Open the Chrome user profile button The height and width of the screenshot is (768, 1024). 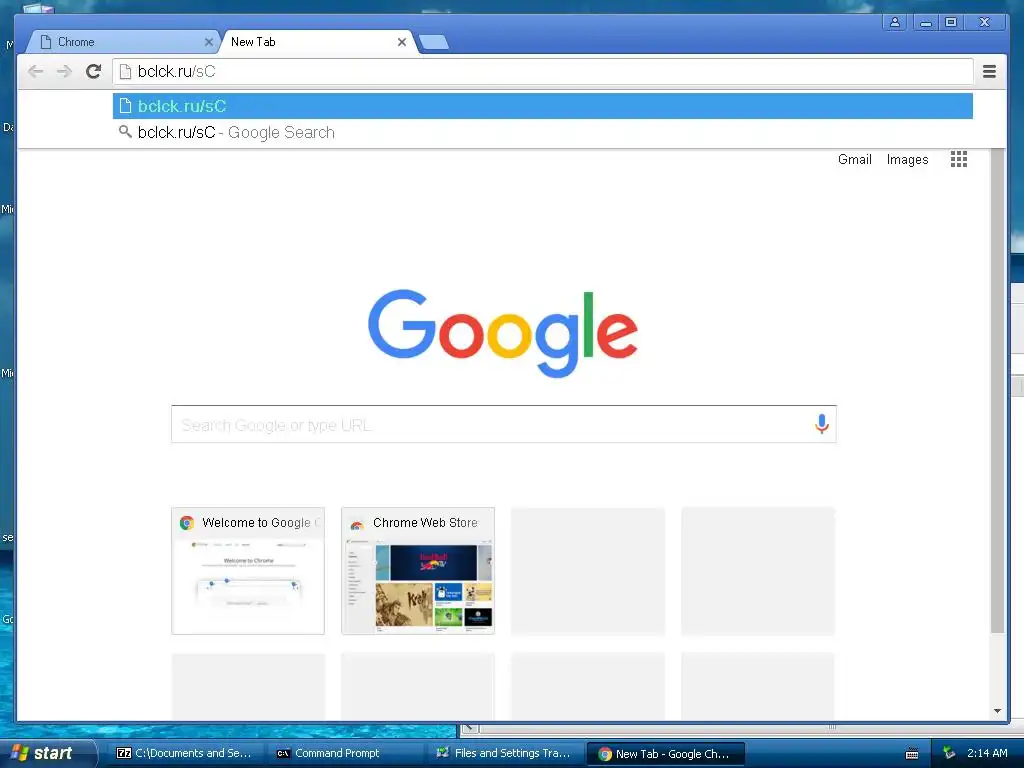(x=895, y=22)
